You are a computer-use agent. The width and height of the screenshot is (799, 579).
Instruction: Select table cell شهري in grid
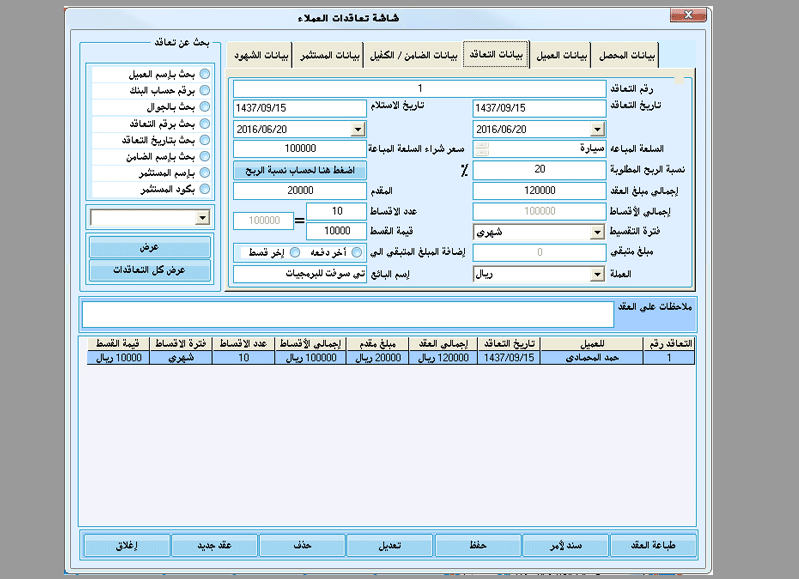[x=181, y=358]
